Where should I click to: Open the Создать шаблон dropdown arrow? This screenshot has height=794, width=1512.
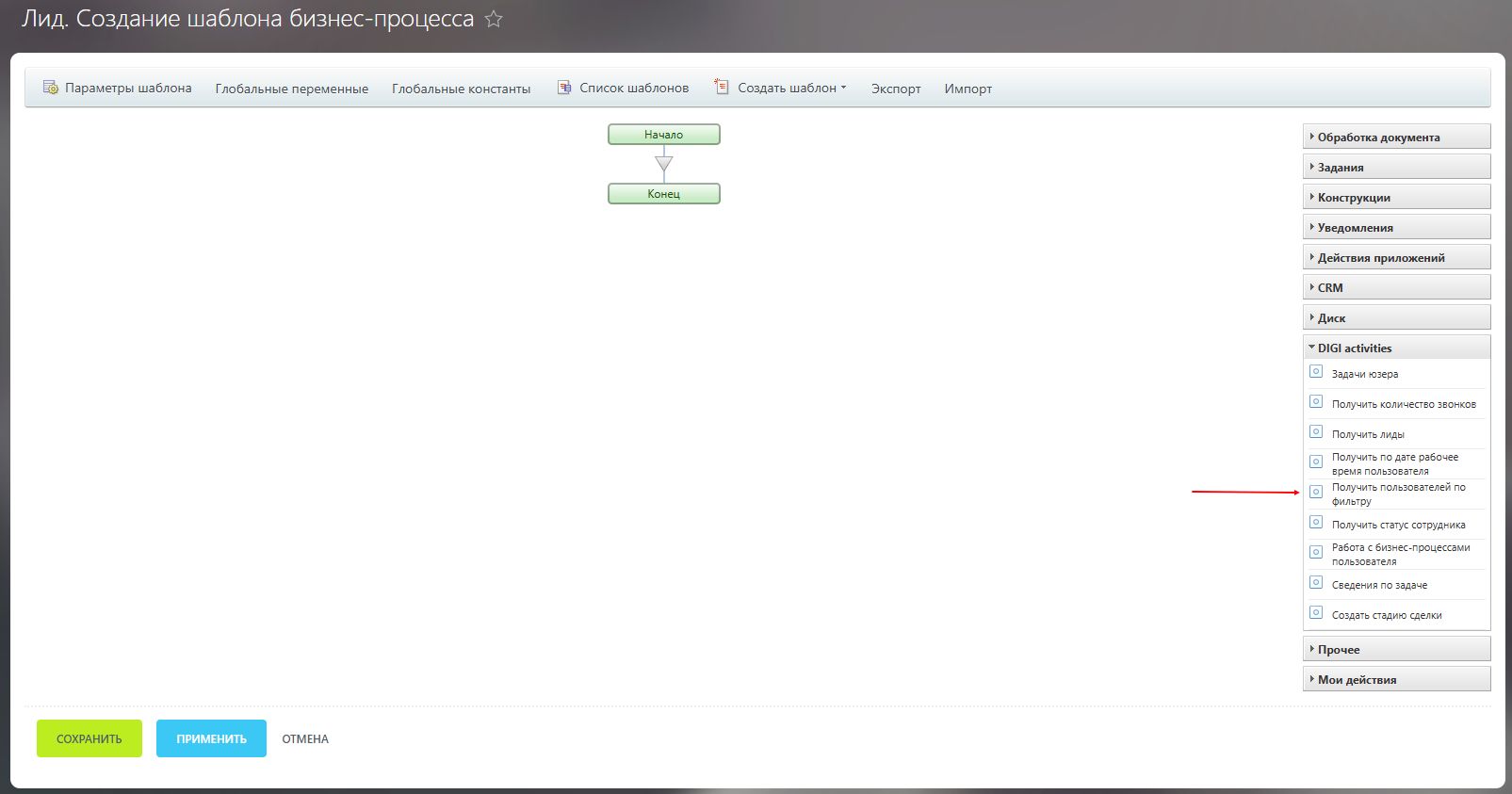(843, 88)
